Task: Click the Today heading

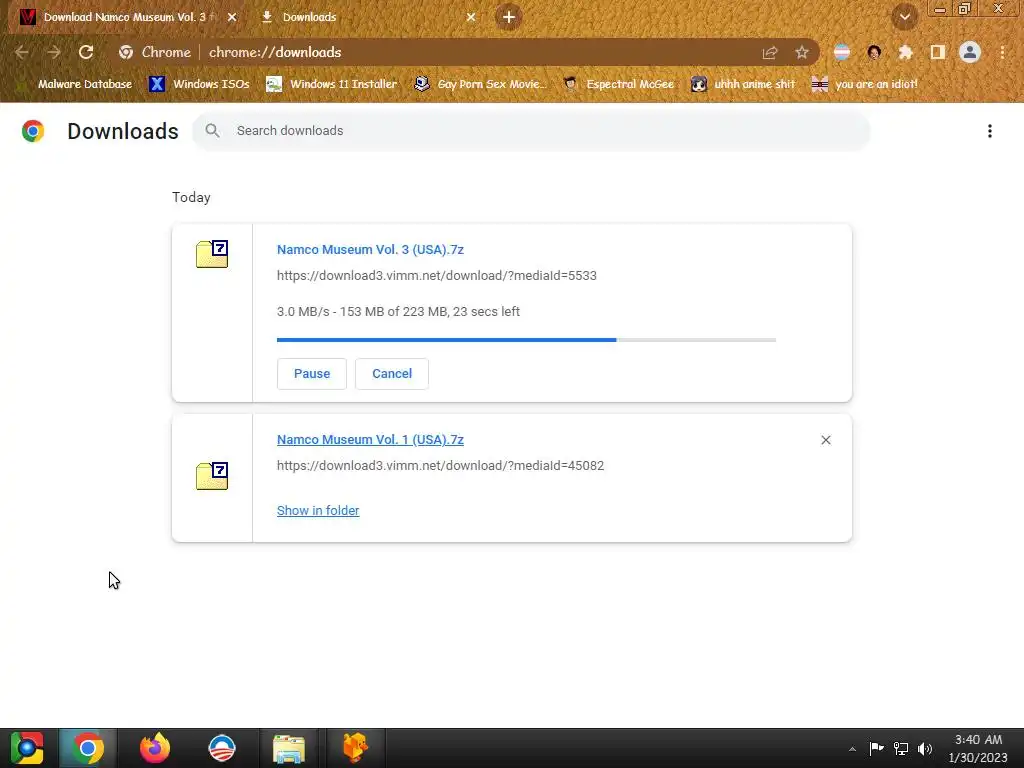Action: pyautogui.click(x=191, y=197)
